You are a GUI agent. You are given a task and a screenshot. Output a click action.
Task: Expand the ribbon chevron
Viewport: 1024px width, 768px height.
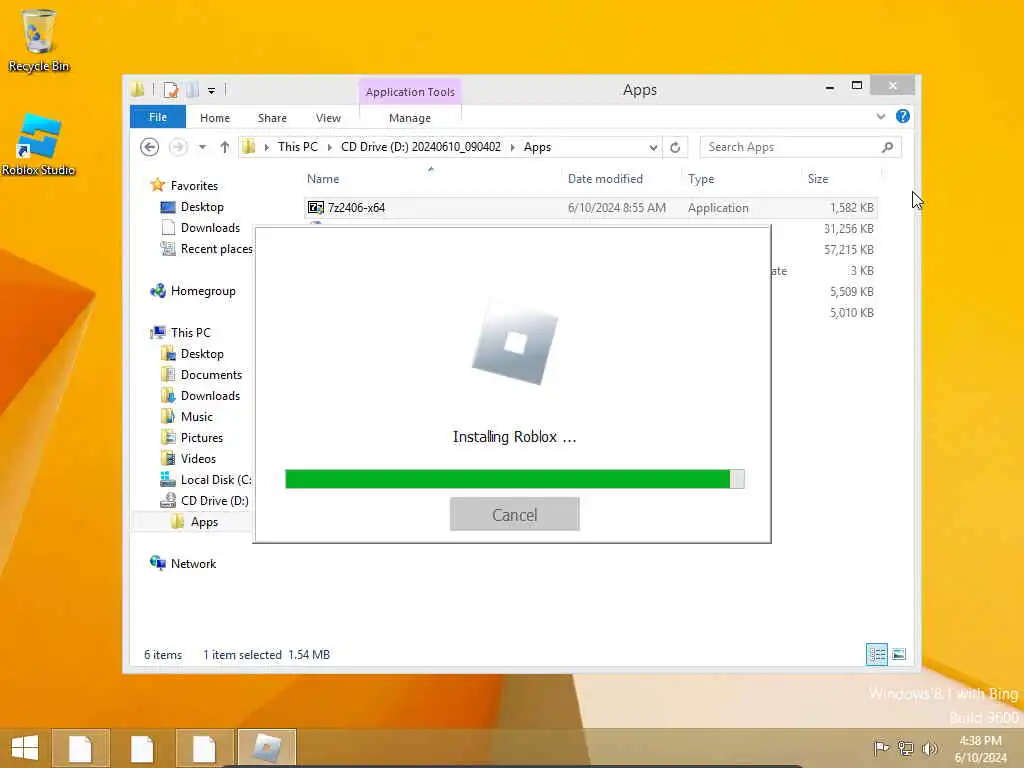coord(880,116)
